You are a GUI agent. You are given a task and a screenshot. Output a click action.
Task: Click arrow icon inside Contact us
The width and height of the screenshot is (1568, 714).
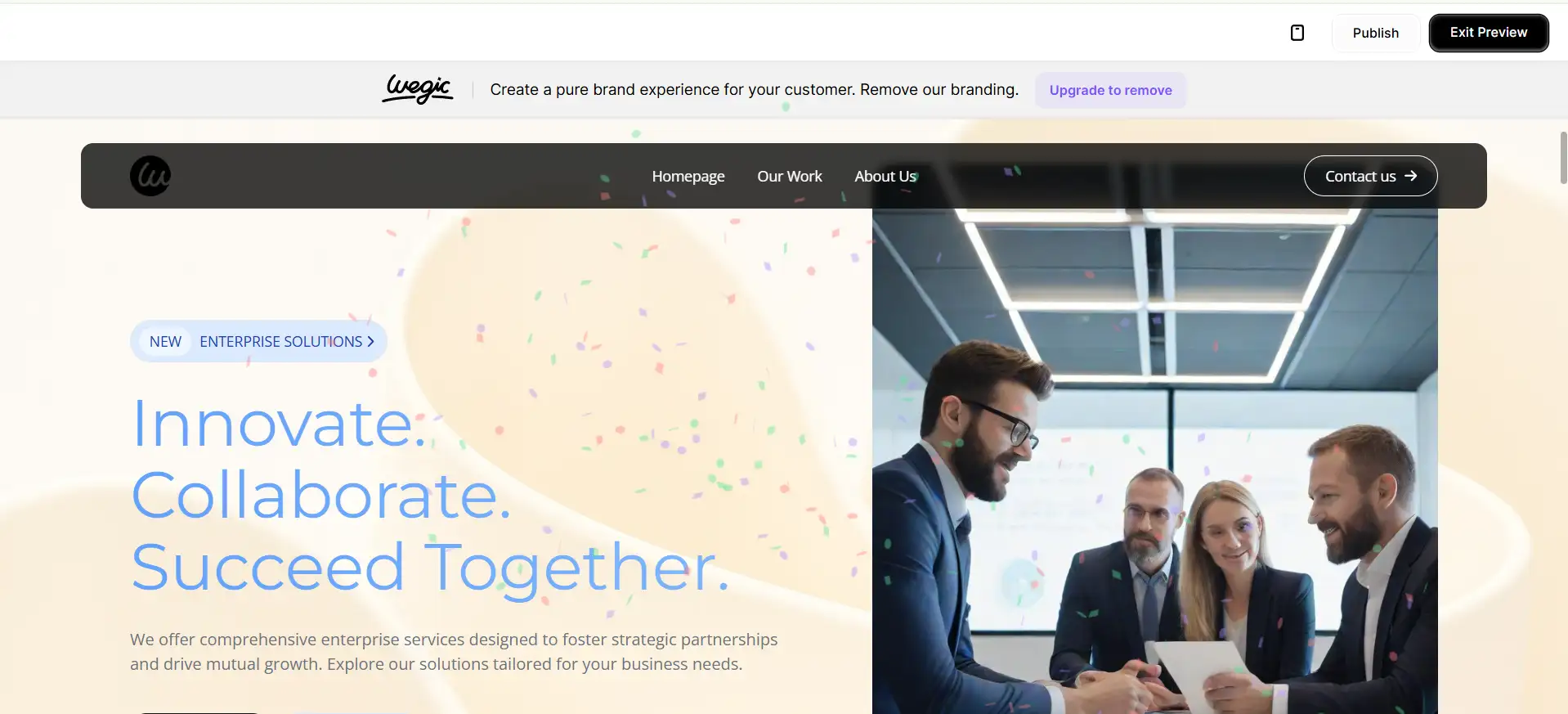point(1410,176)
